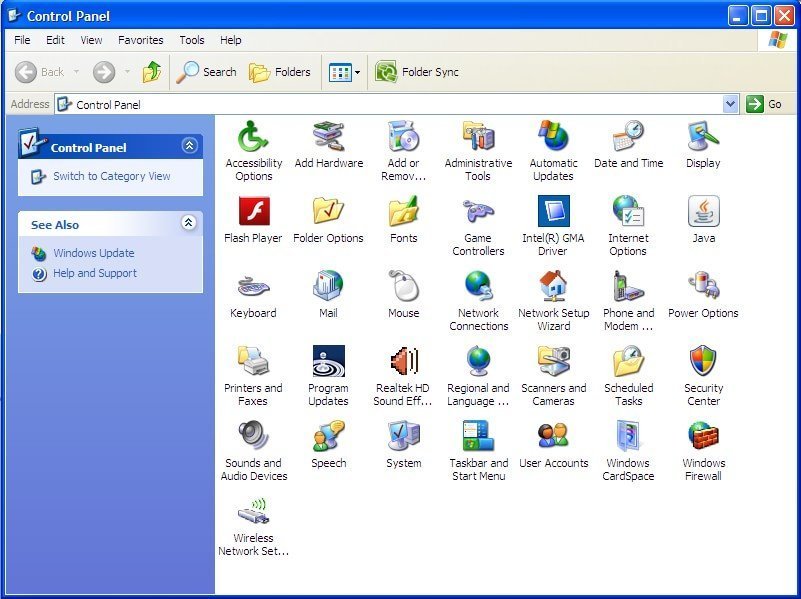This screenshot has height=599, width=801.
Task: Collapse the See Also section
Action: [189, 224]
